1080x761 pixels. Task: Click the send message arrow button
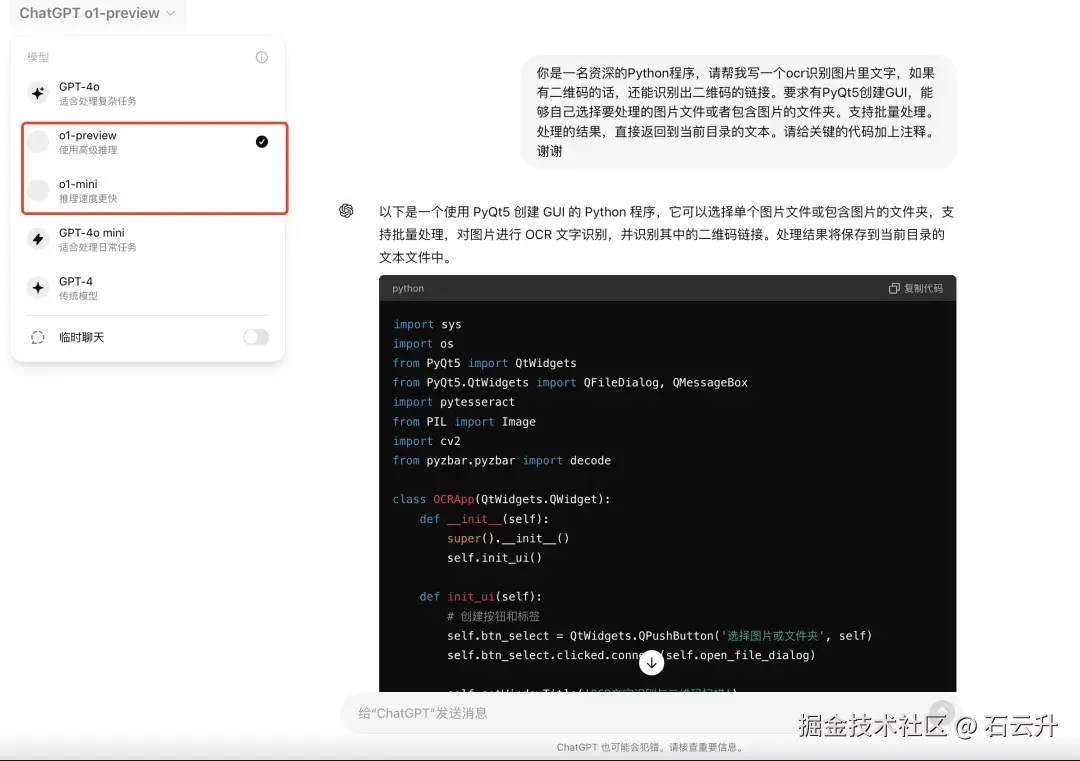pos(942,713)
